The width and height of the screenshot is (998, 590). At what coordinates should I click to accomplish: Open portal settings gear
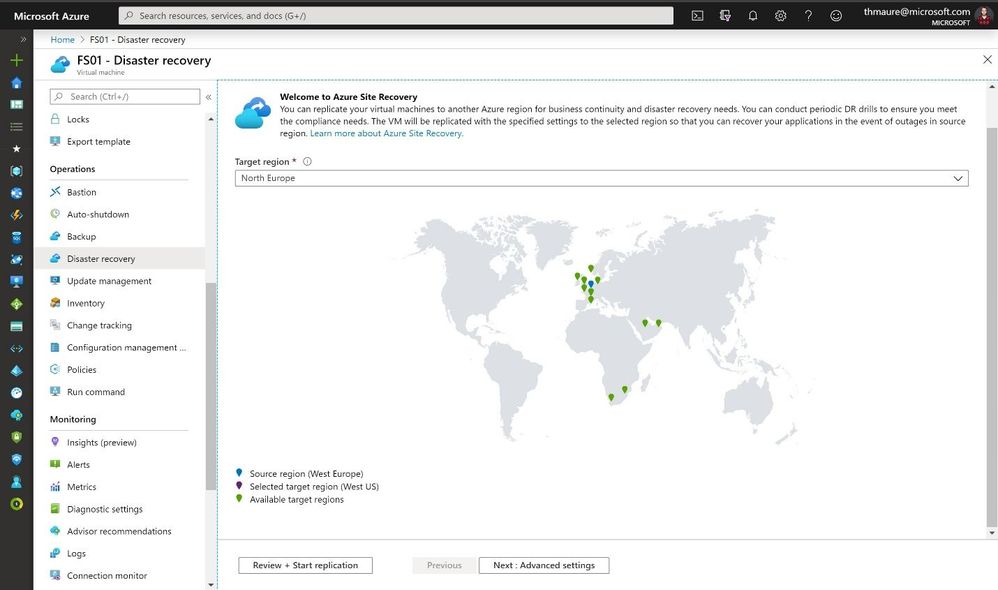tap(780, 16)
